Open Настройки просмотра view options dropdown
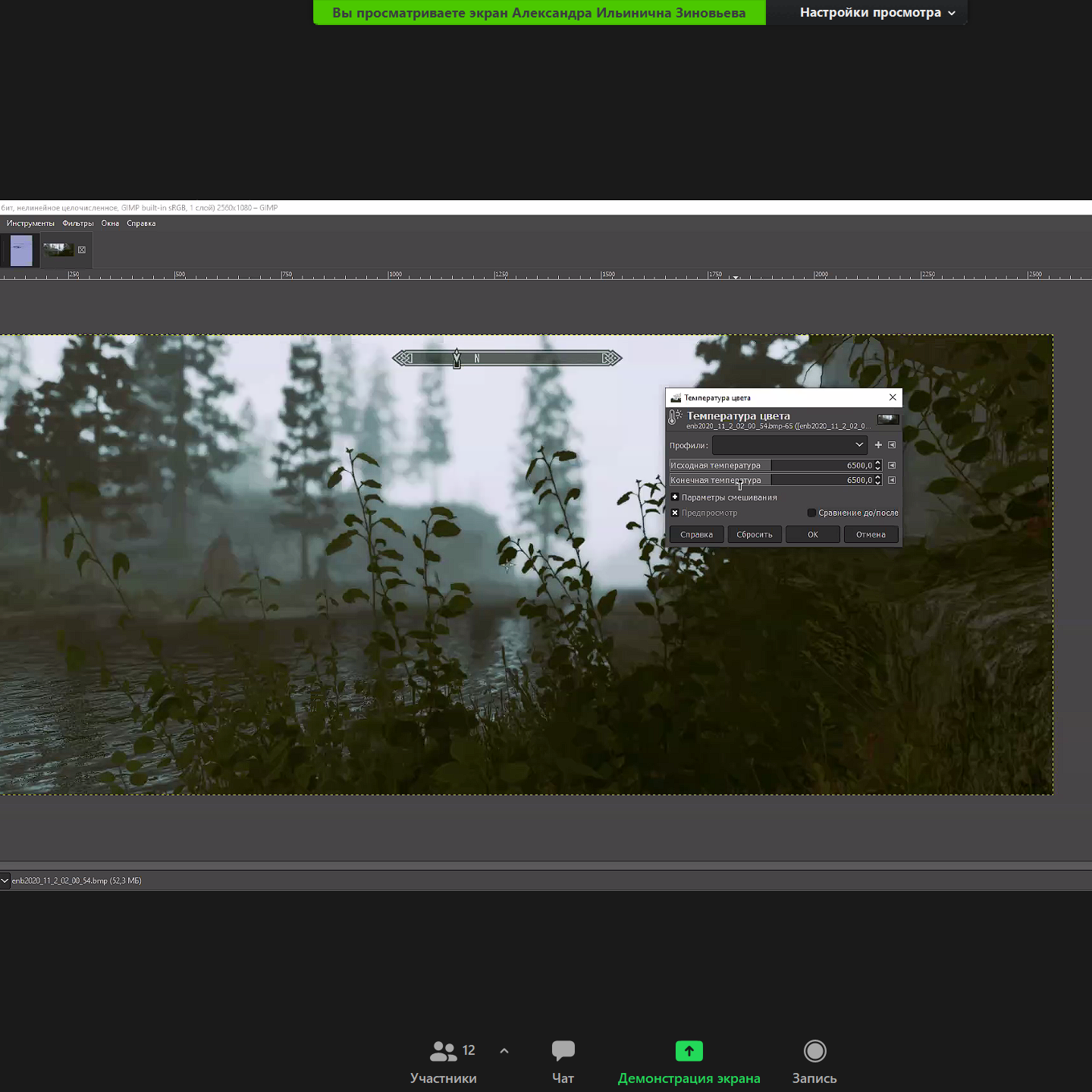This screenshot has height=1092, width=1092. pyautogui.click(x=877, y=13)
